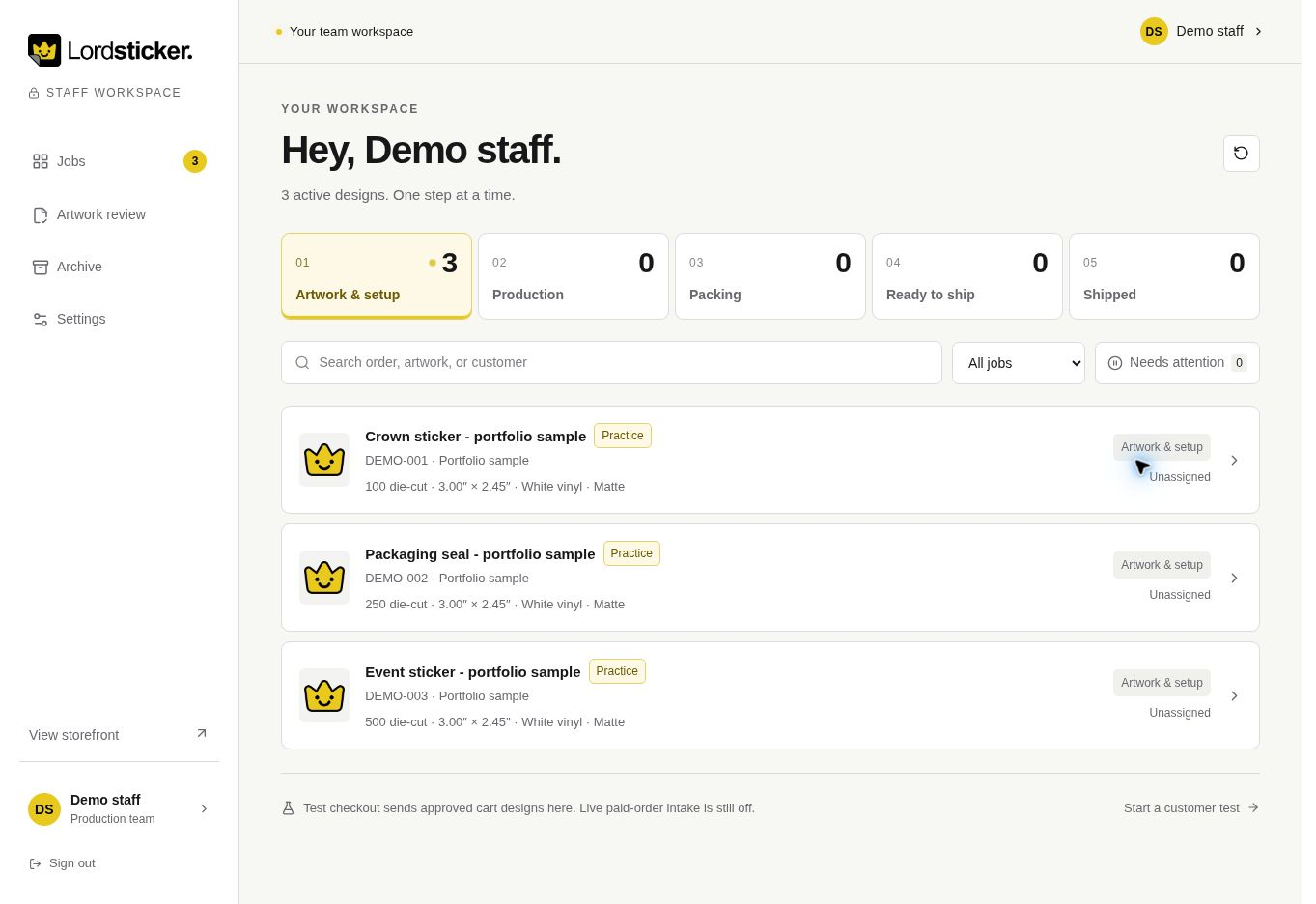Click the DS avatar in sidebar footer
Image resolution: width=1316 pixels, height=904 pixels.
tap(44, 809)
